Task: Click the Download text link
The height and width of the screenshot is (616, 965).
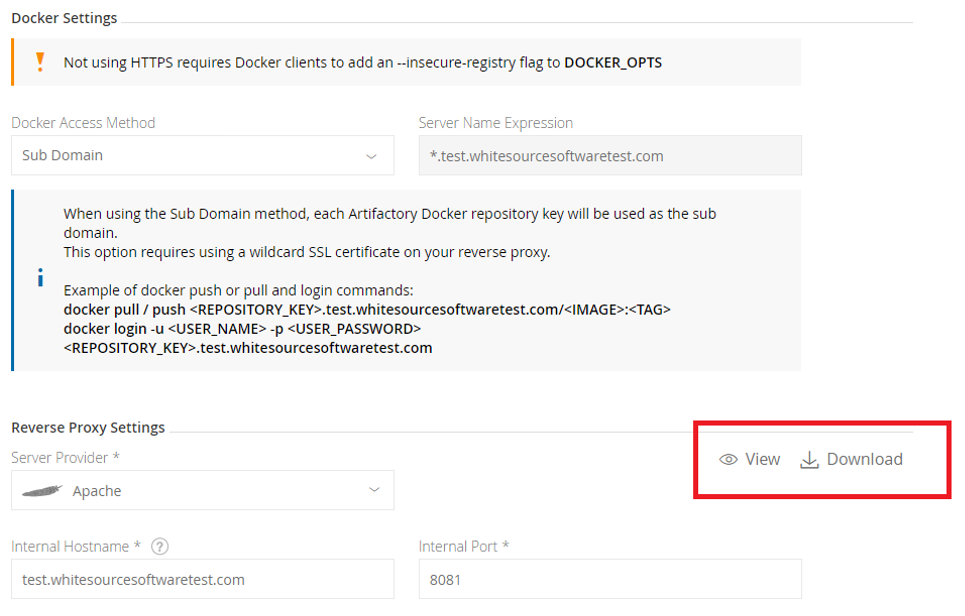Action: click(x=864, y=460)
